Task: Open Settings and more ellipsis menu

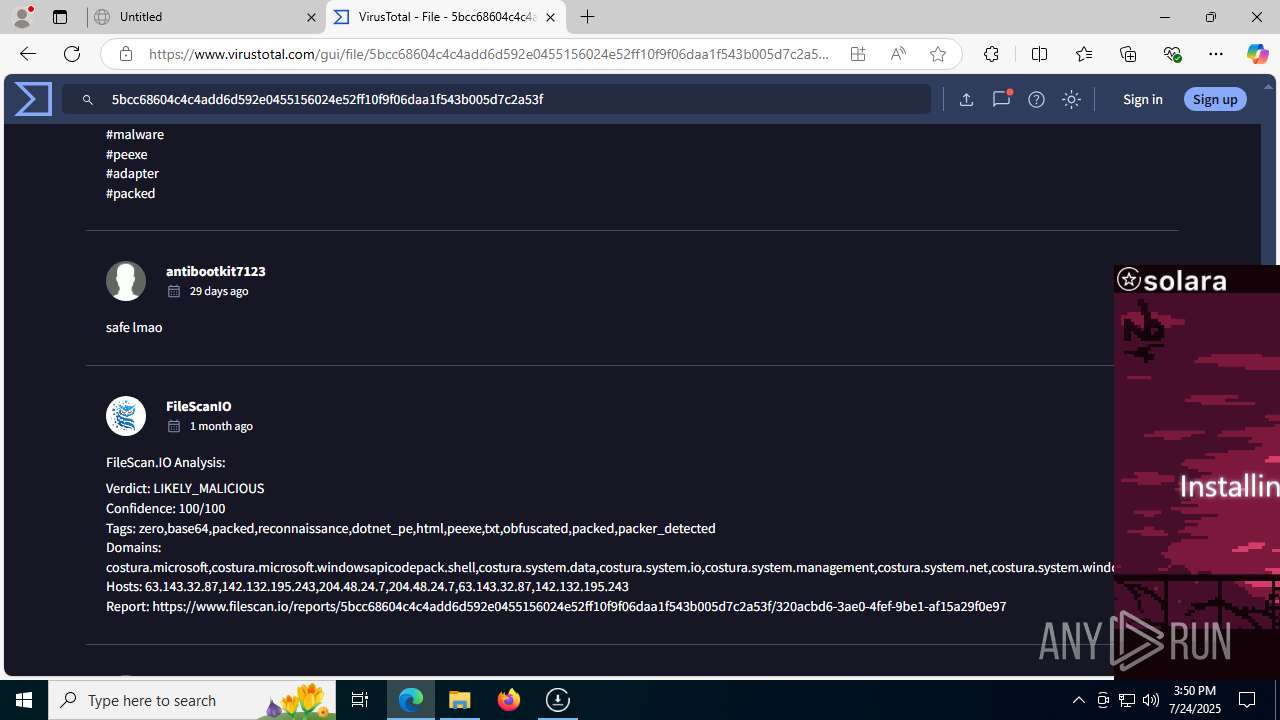Action: [1216, 54]
